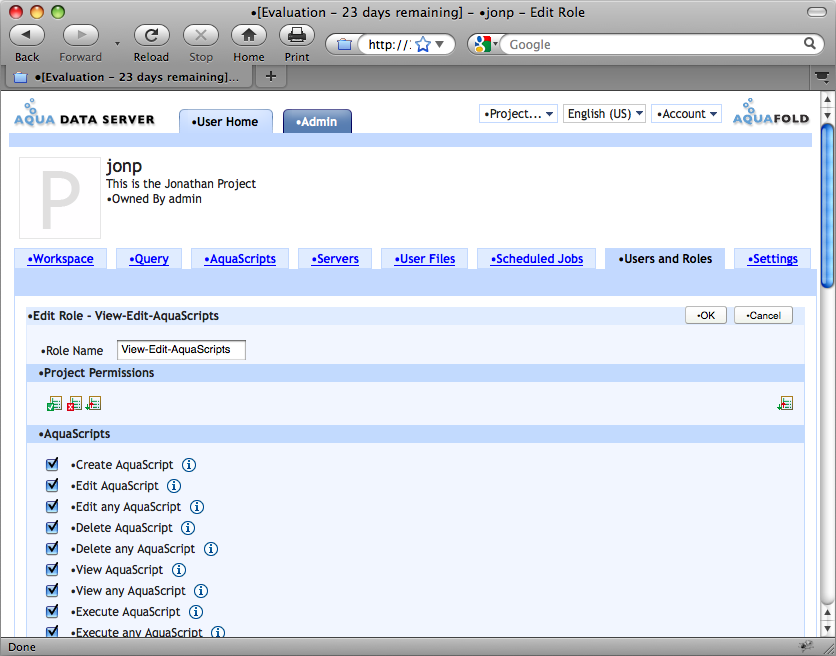Open info icon for Delete AquaScript
This screenshot has width=836, height=656.
point(188,528)
